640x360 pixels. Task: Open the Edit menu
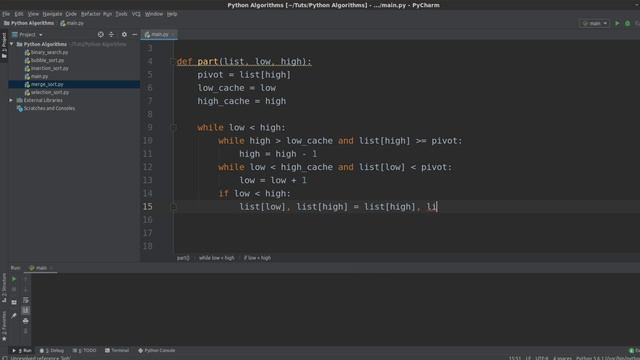tap(19, 14)
